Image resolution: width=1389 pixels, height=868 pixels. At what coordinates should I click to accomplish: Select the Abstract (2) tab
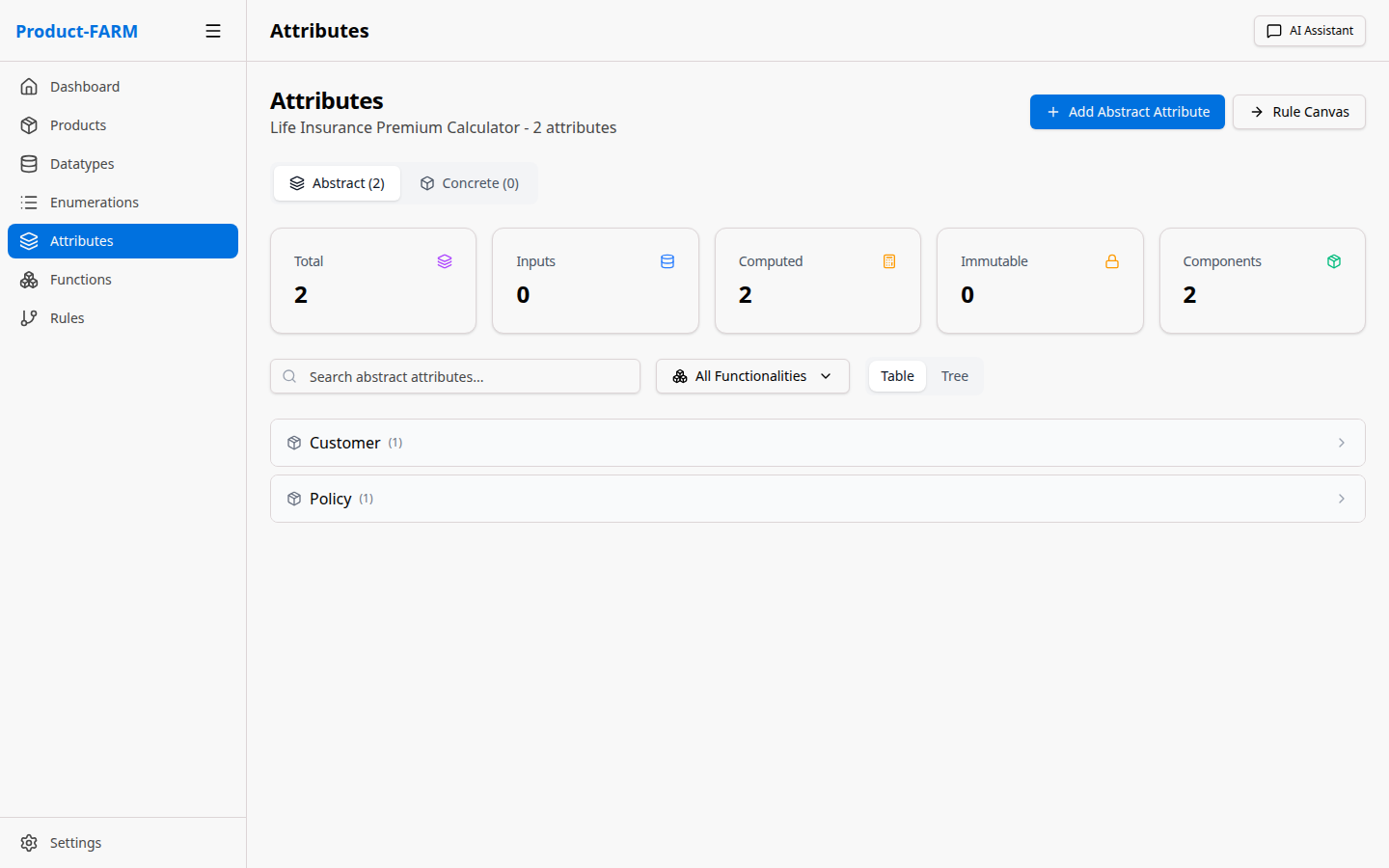tap(337, 182)
